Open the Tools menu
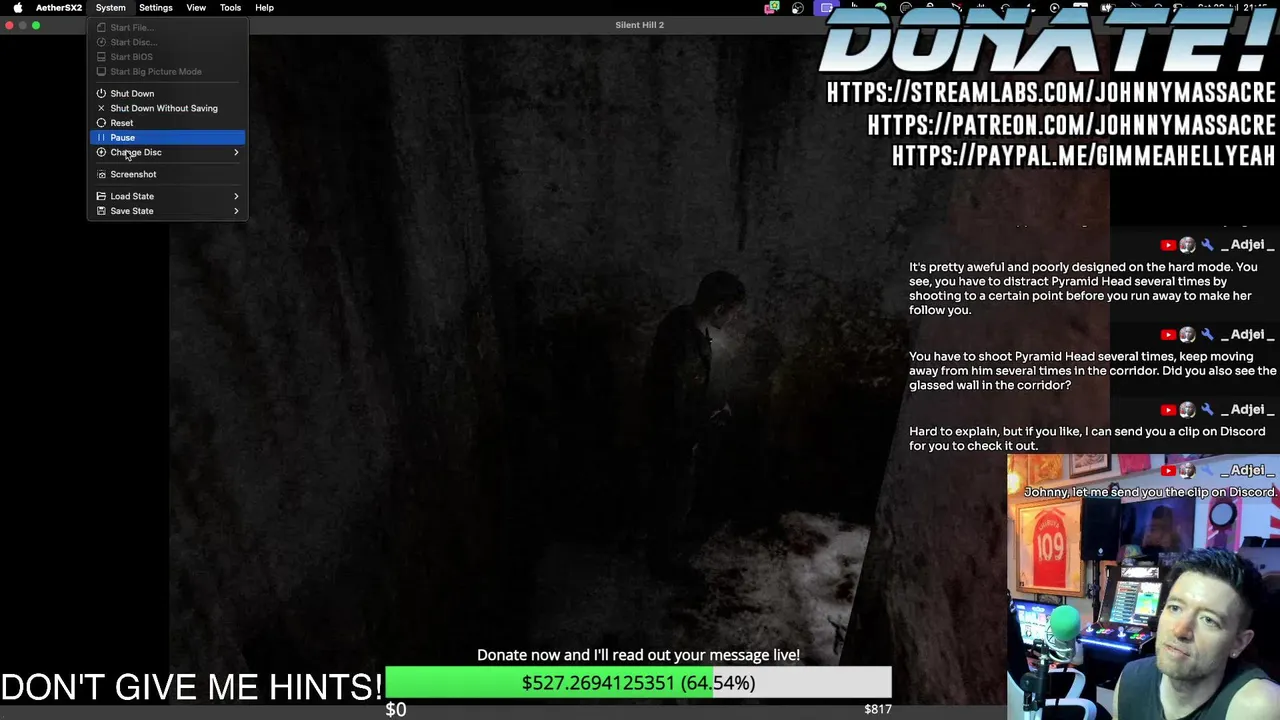This screenshot has width=1280, height=720. click(230, 8)
